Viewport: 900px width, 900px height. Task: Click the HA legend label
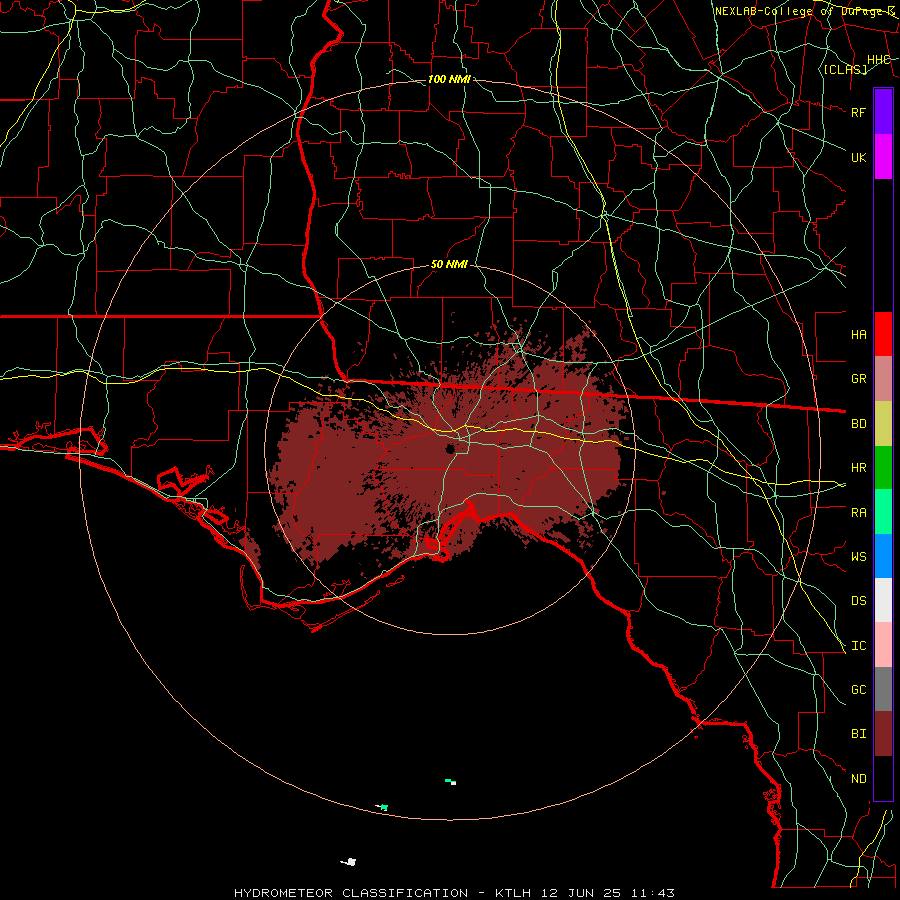[x=859, y=335]
